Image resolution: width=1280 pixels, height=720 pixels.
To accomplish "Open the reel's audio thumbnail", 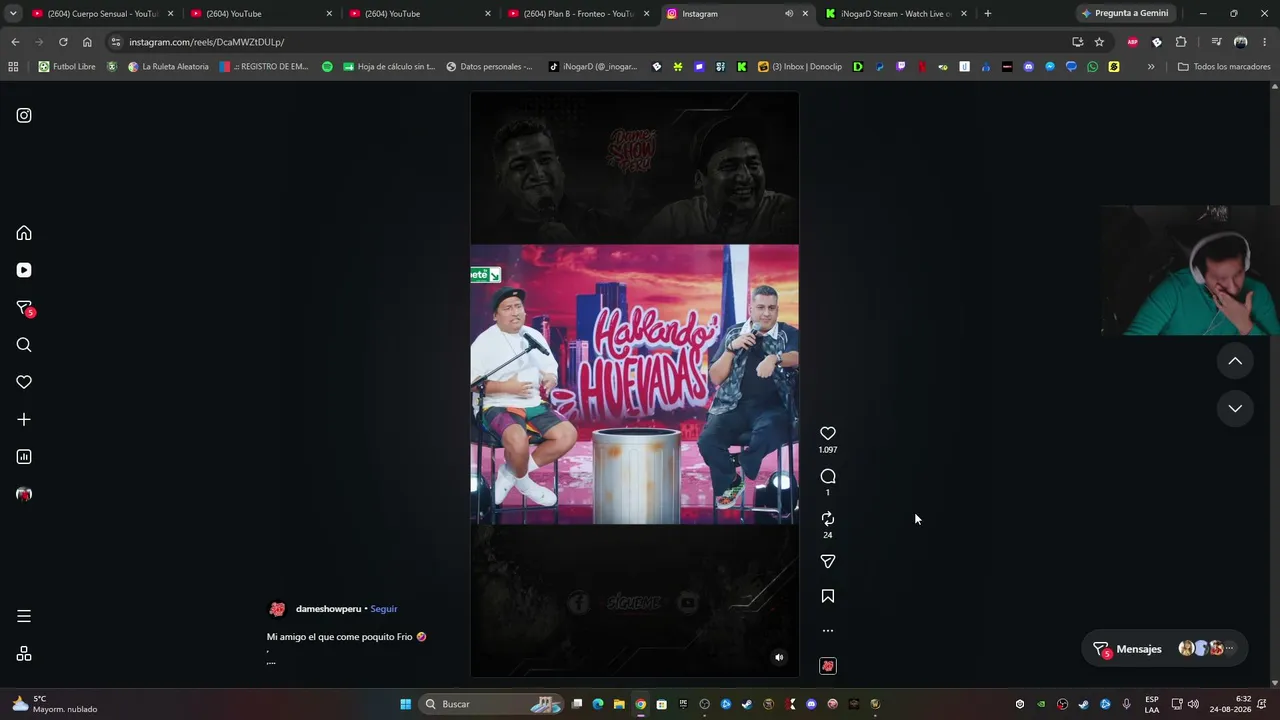I will pos(828,666).
